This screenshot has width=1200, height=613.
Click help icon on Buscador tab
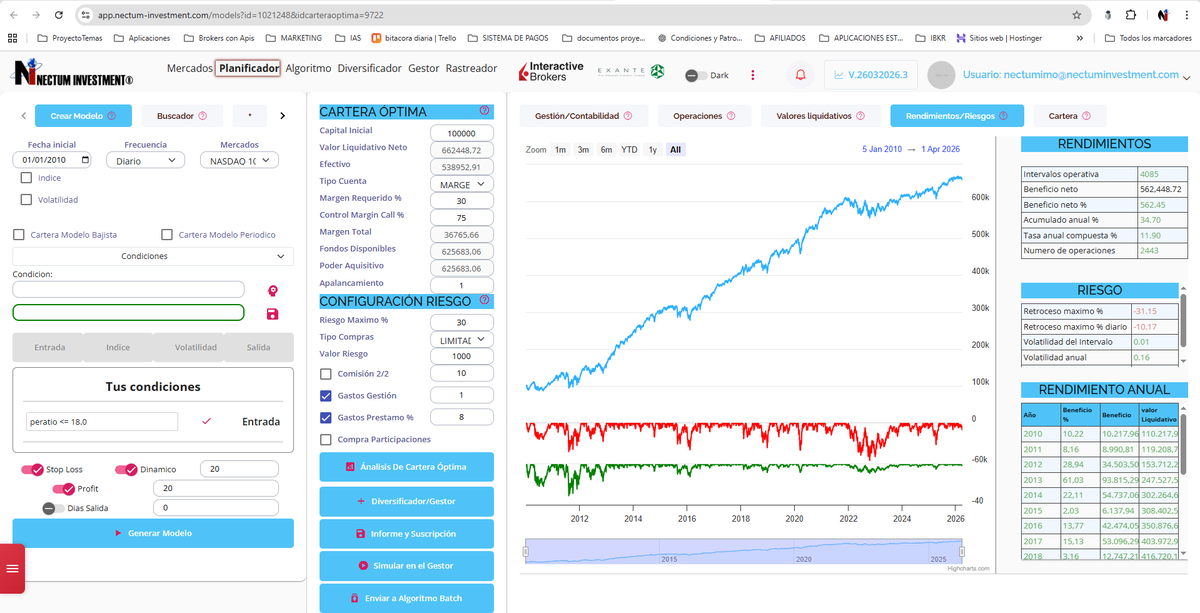tap(203, 116)
